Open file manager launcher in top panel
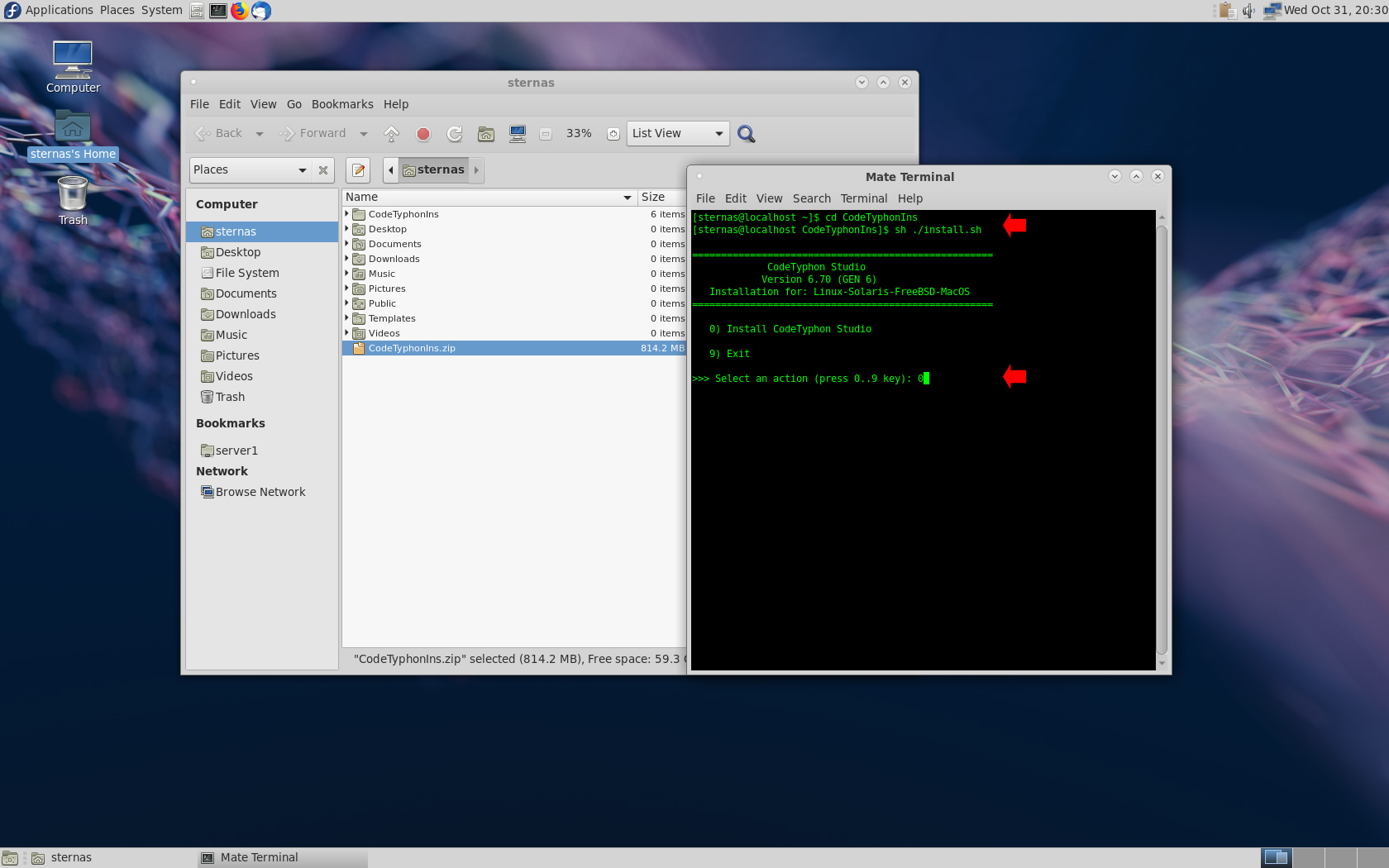1389x868 pixels. click(x=197, y=11)
